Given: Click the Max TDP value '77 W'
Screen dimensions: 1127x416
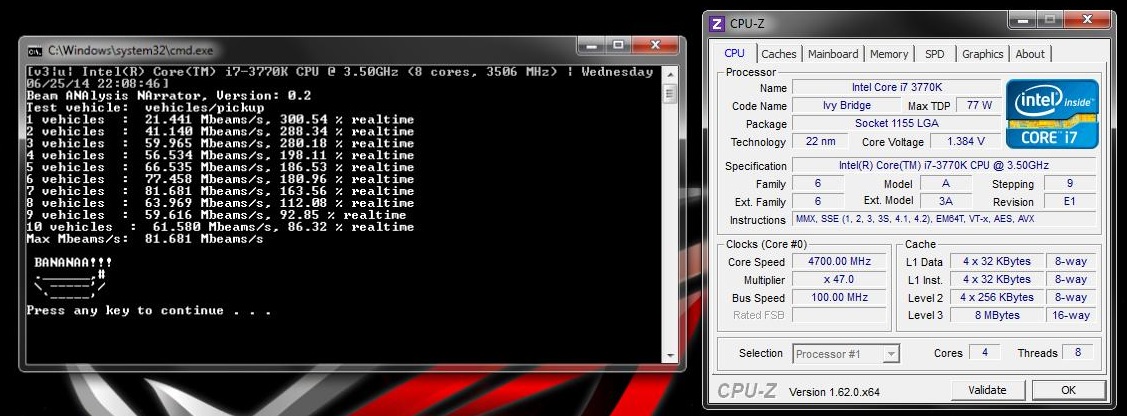Looking at the screenshot, I should pos(978,106).
